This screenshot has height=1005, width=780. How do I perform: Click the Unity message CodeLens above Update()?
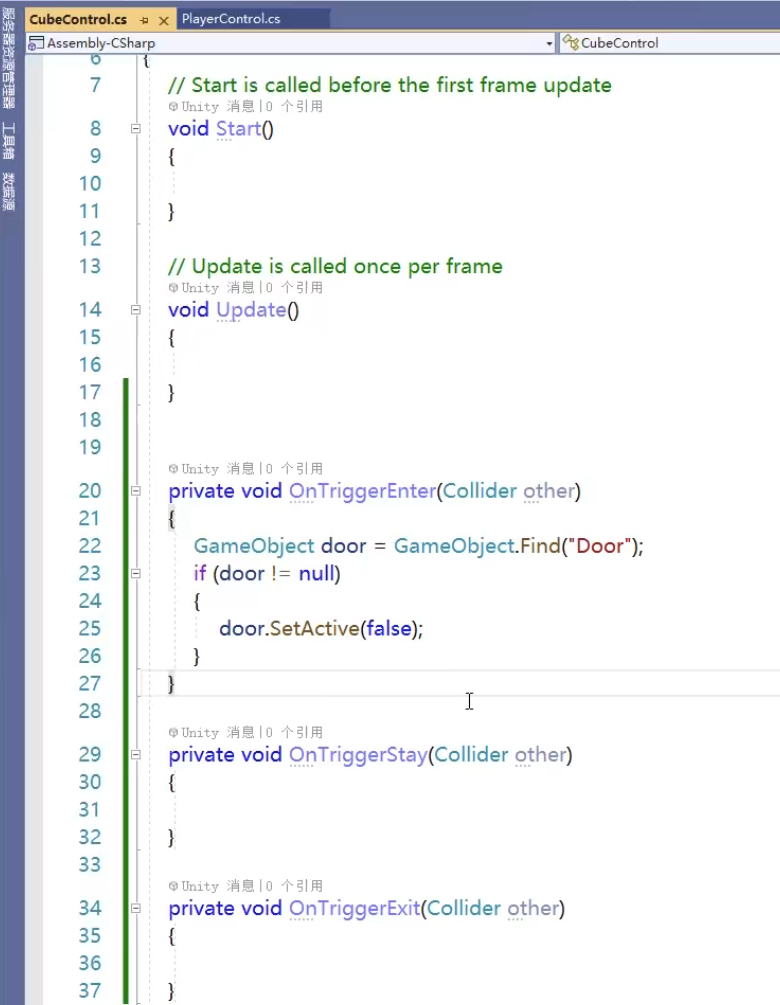(245, 288)
